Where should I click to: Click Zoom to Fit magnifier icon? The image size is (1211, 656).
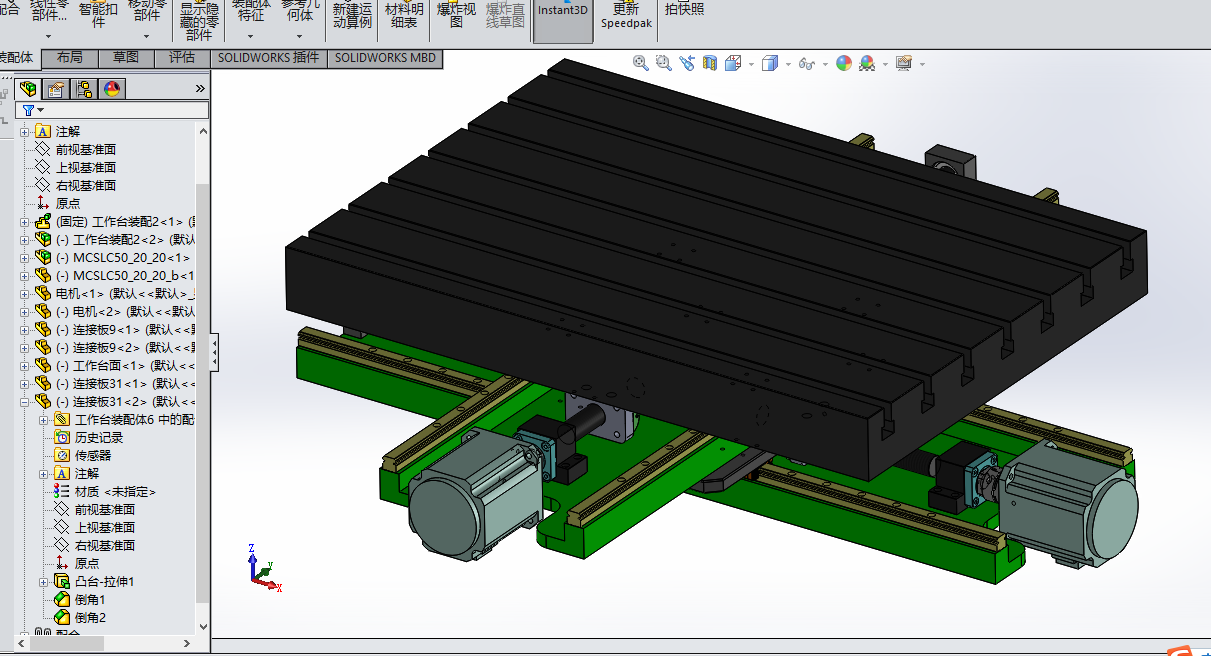641,63
